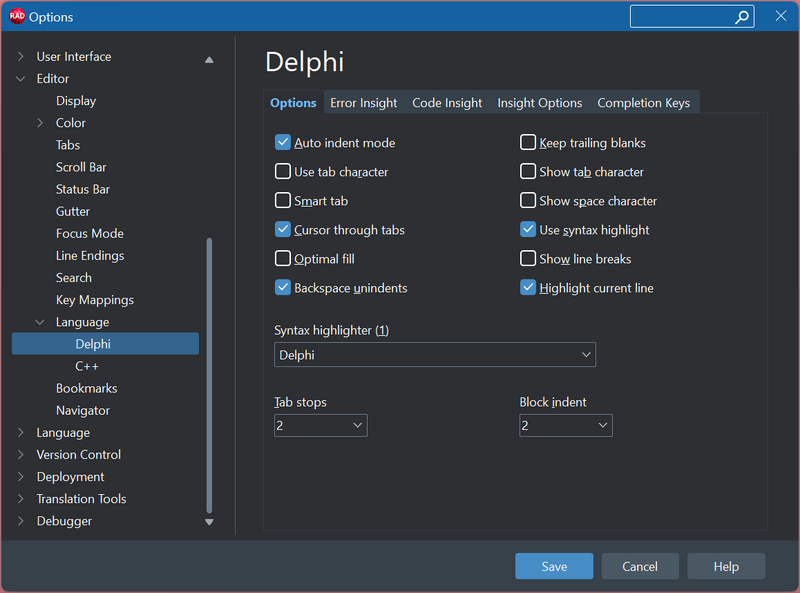This screenshot has height=593, width=800.
Task: Disable Use syntax highlight
Action: [x=528, y=230]
